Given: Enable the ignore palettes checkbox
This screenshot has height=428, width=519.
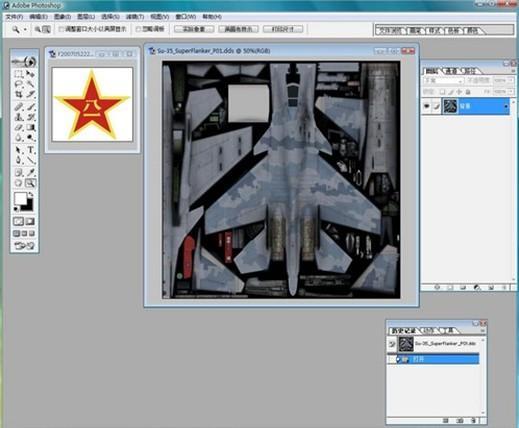Looking at the screenshot, I should click(x=138, y=29).
